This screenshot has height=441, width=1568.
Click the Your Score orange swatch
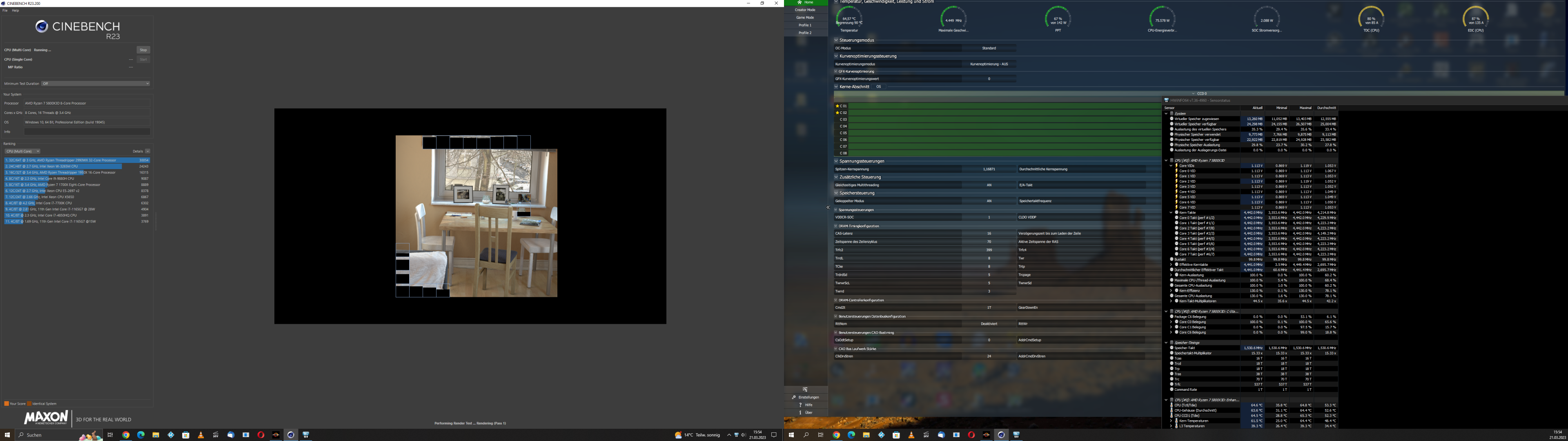[6, 403]
